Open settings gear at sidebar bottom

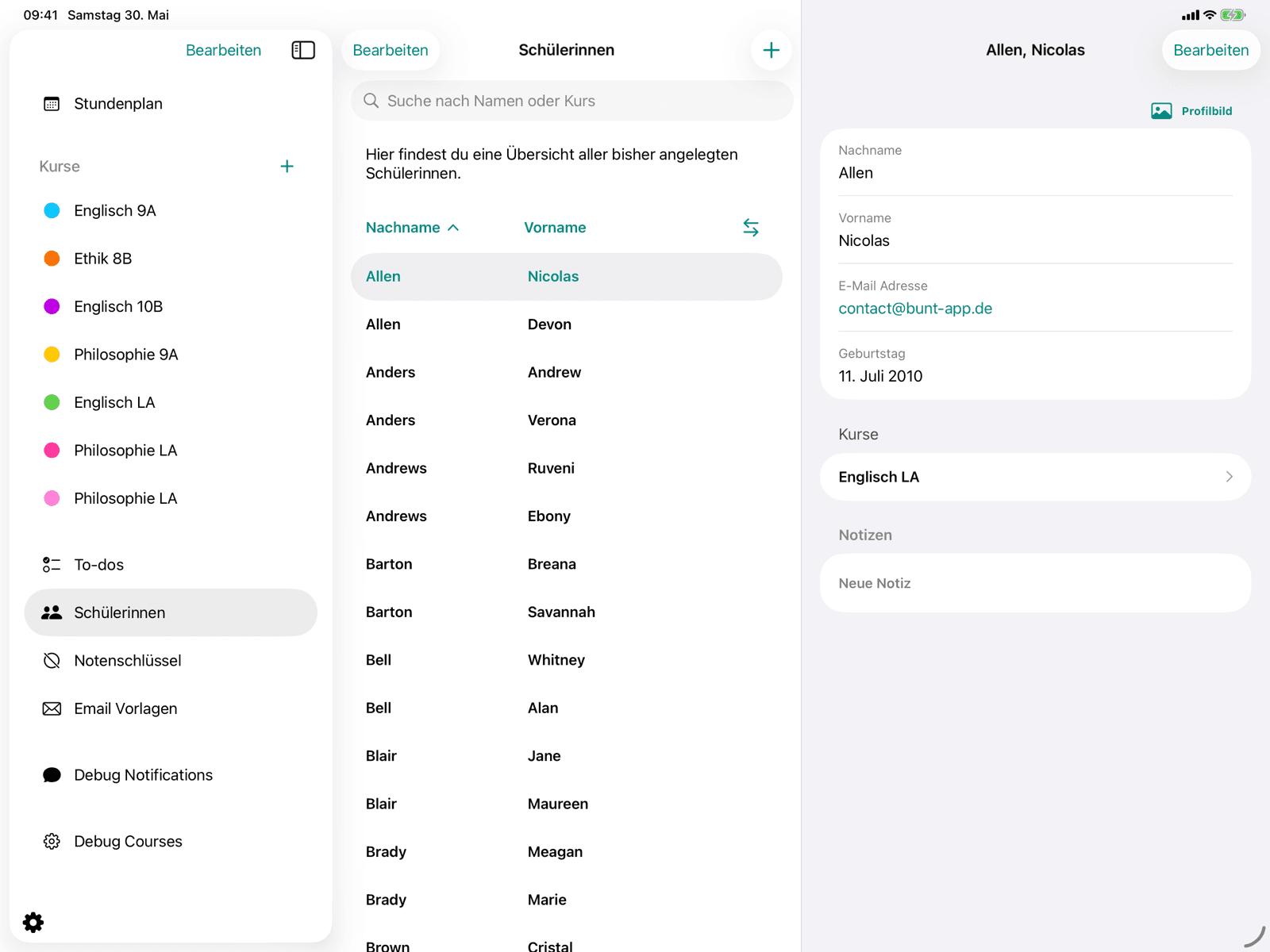(33, 922)
